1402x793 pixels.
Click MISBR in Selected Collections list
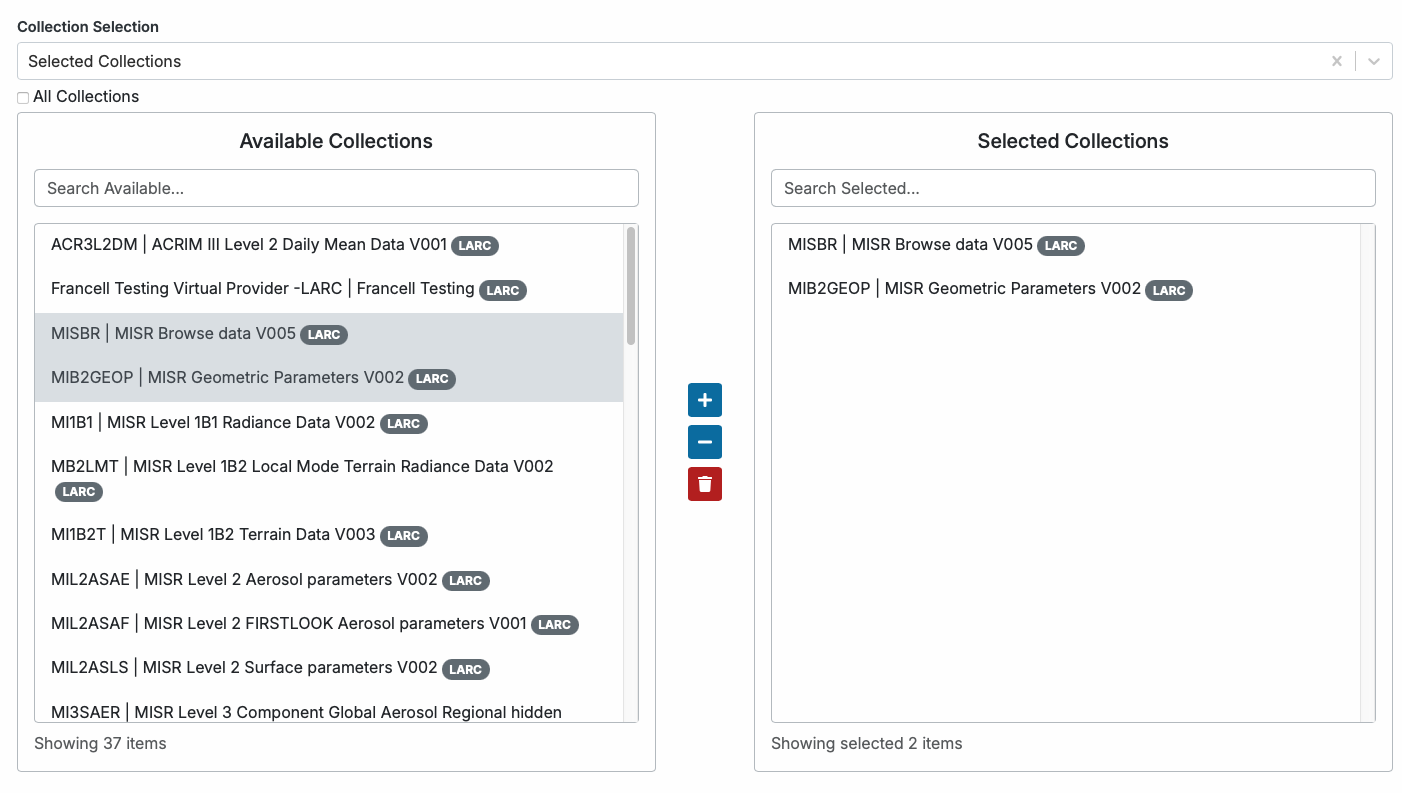coord(909,245)
